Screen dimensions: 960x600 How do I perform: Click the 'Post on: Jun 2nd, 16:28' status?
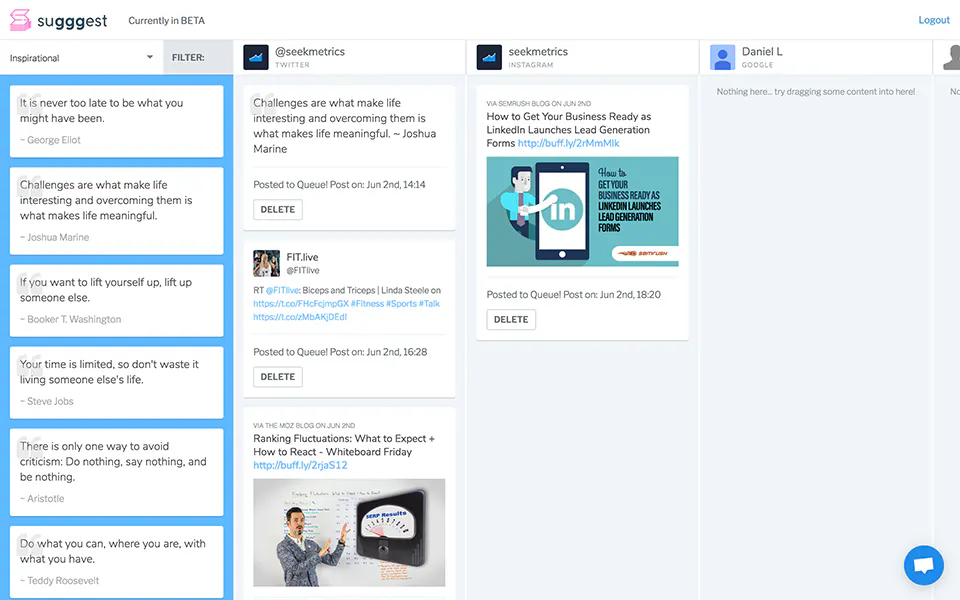point(378,352)
